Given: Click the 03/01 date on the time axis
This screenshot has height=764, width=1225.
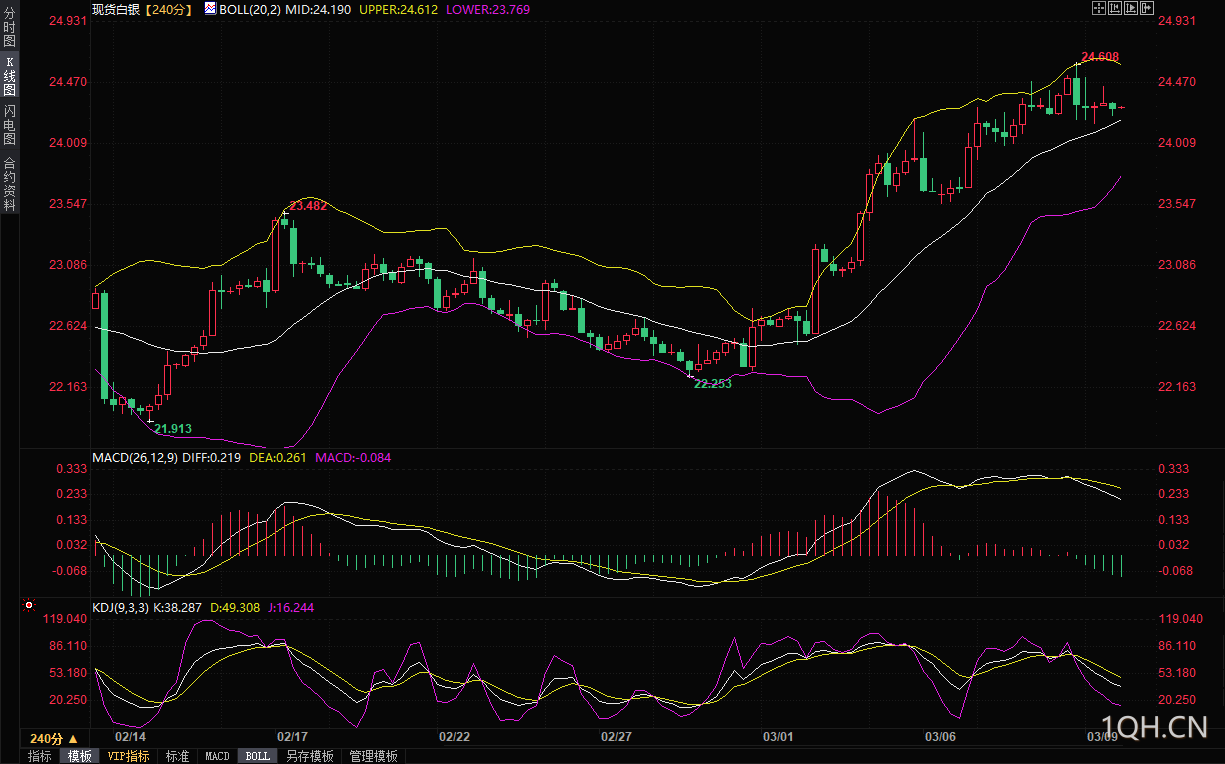Looking at the screenshot, I should pyautogui.click(x=777, y=737).
